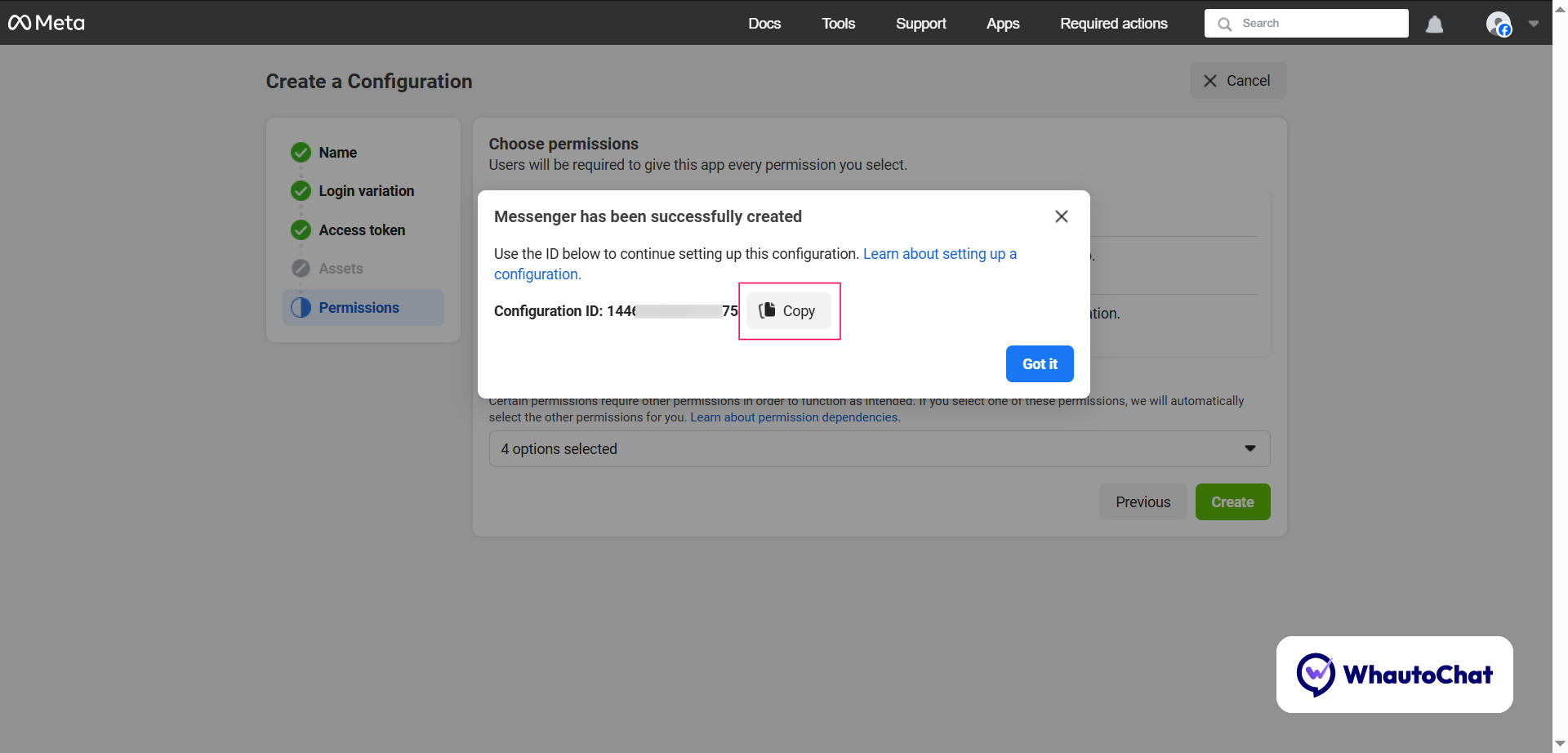Click the Login variation checkmark icon
Viewport: 1568px width, 753px height.
[x=301, y=190]
